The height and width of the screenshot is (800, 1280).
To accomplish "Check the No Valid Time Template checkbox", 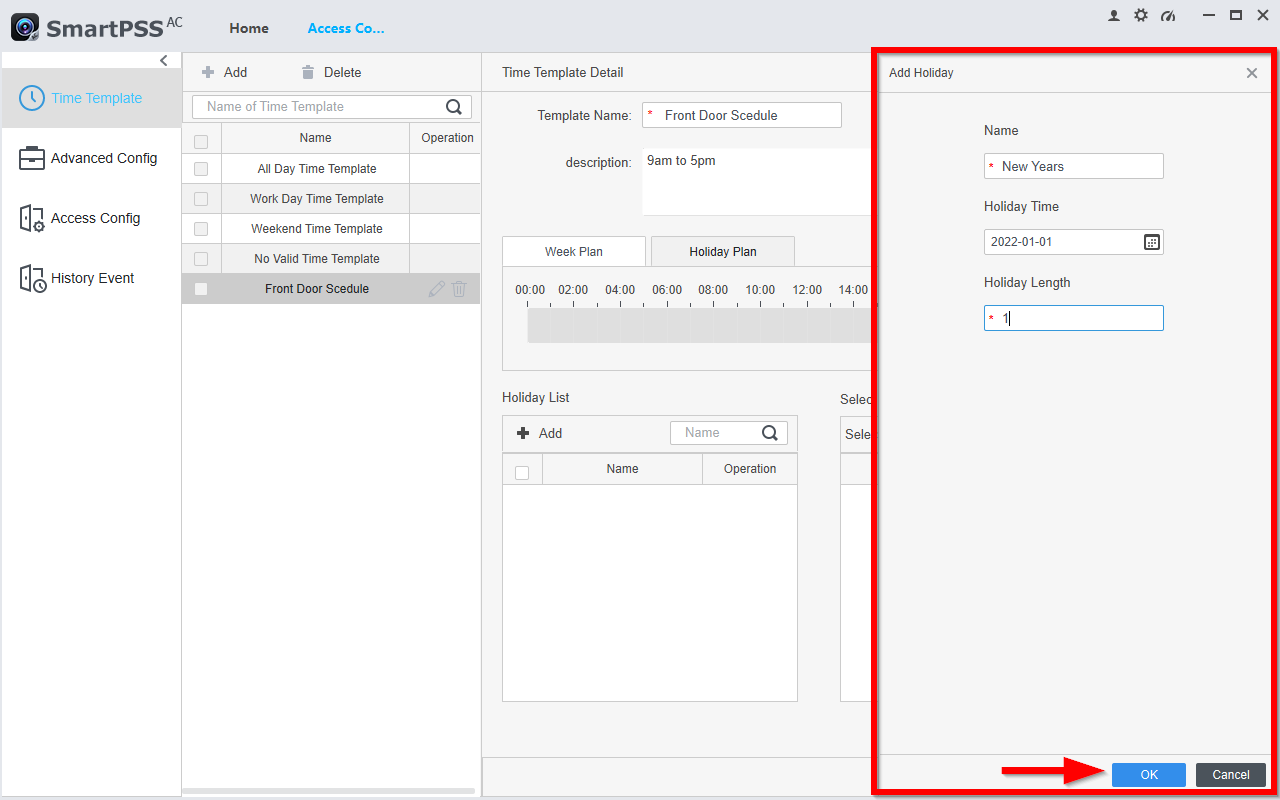I will (201, 259).
